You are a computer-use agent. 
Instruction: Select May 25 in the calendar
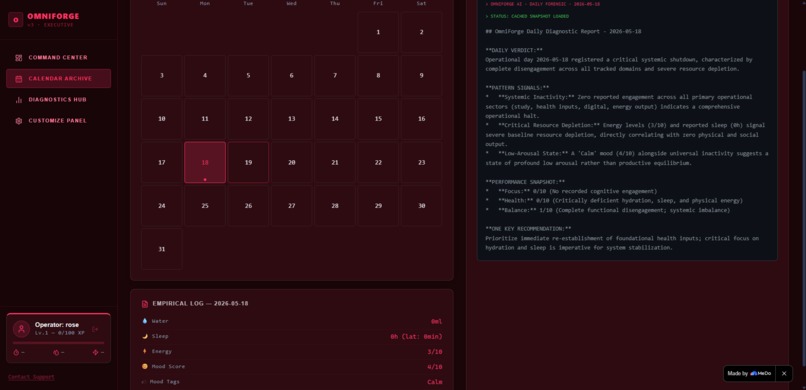[205, 206]
